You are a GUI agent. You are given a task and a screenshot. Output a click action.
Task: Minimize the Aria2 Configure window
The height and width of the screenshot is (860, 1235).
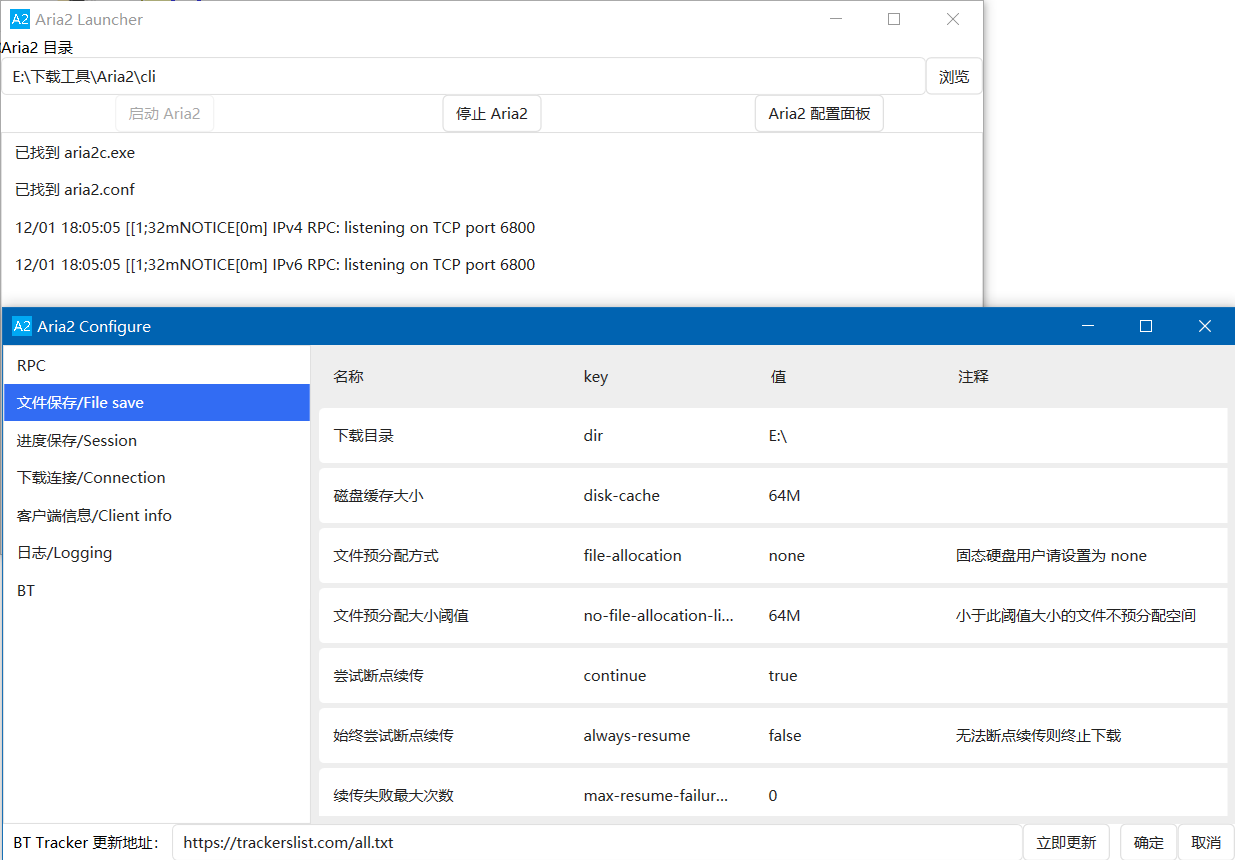(1087, 326)
